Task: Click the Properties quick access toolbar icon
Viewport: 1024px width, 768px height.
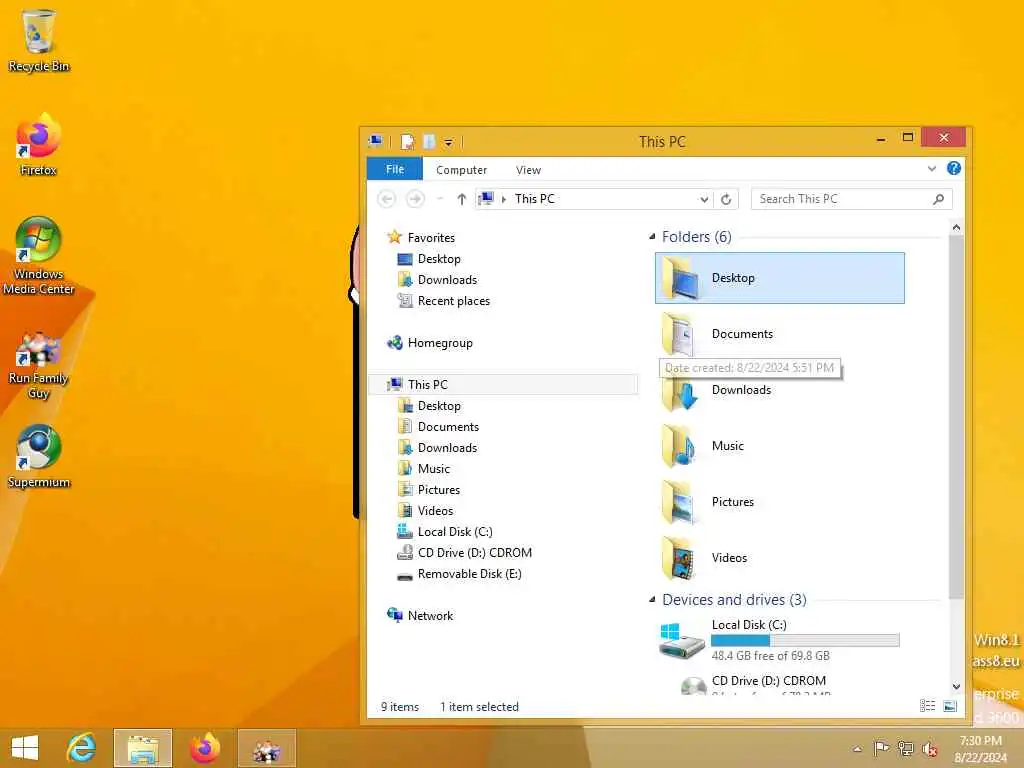Action: (x=408, y=142)
